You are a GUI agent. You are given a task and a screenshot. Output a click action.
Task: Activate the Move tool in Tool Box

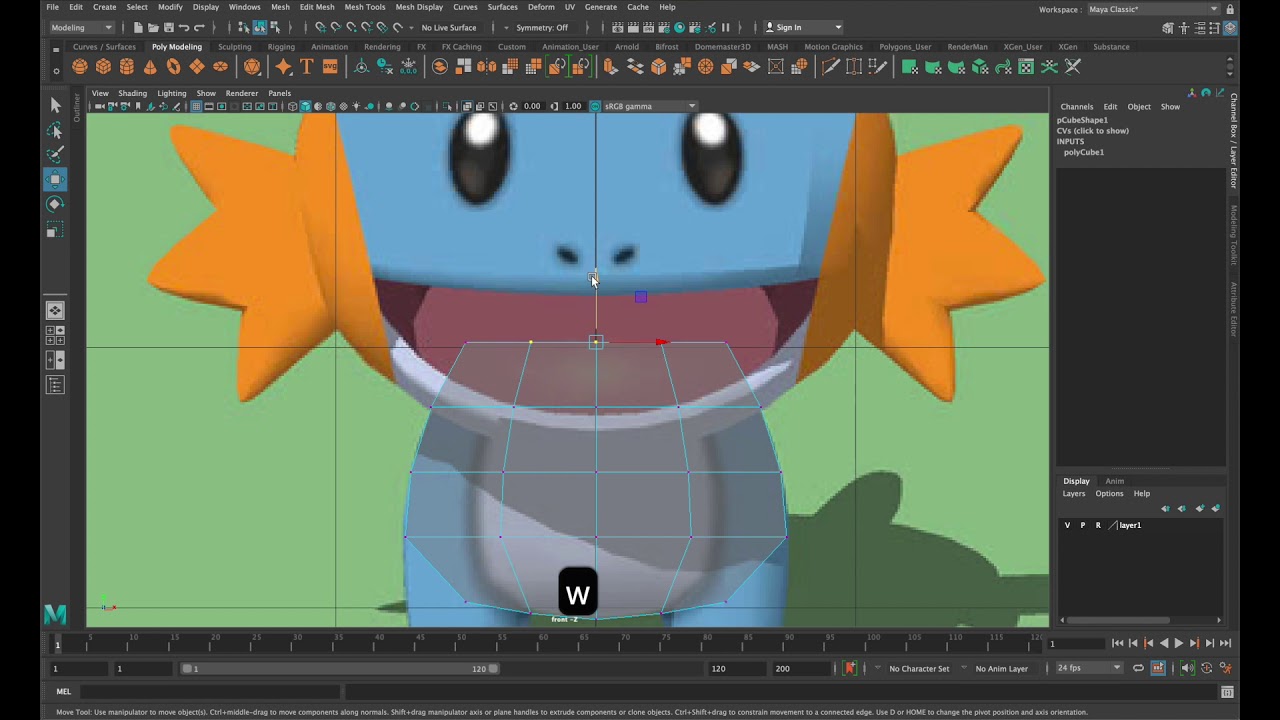[x=55, y=179]
